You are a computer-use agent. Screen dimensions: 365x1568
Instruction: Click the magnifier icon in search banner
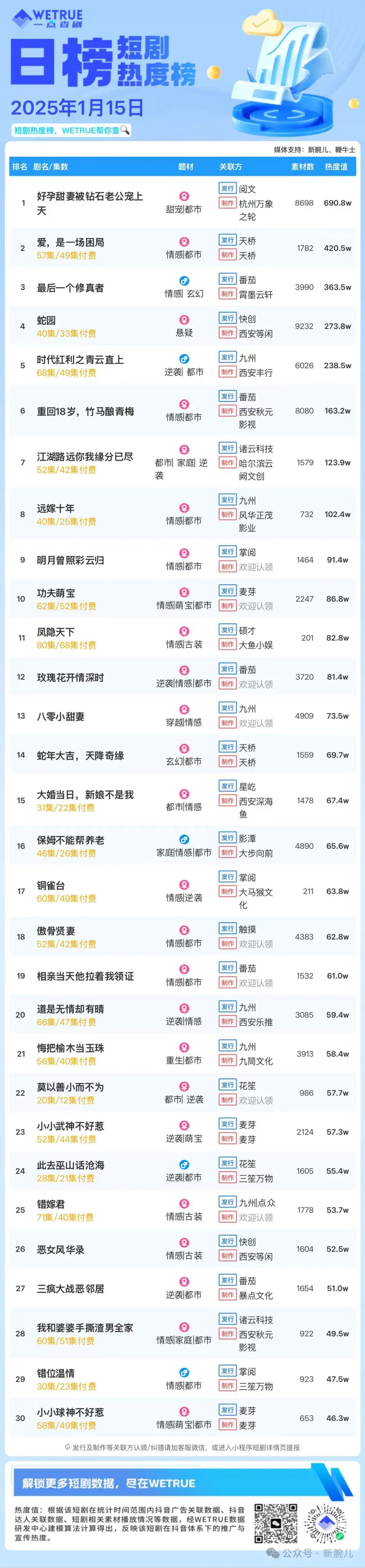click(125, 130)
